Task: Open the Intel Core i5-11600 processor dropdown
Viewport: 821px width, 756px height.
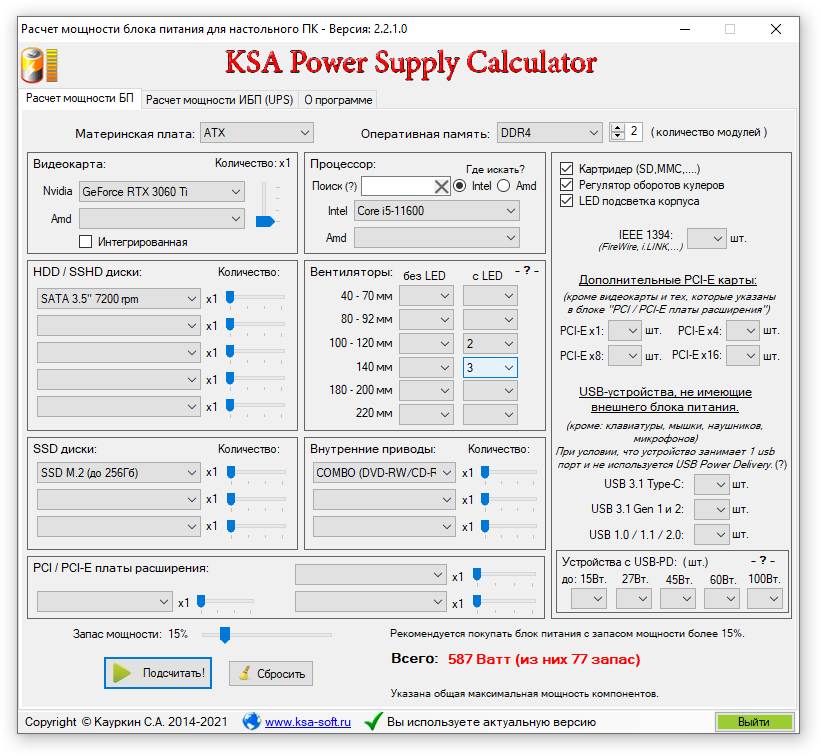Action: coord(437,211)
